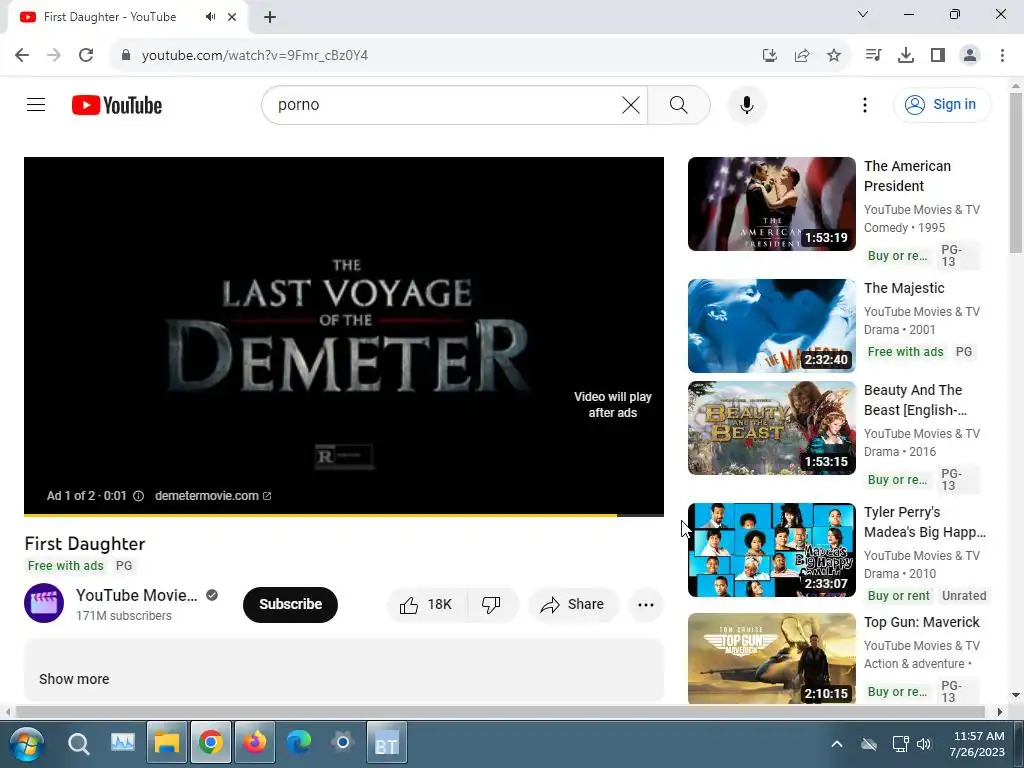Click the horizontal page scrollbar
Screen dimensions: 1024x768
point(500,711)
